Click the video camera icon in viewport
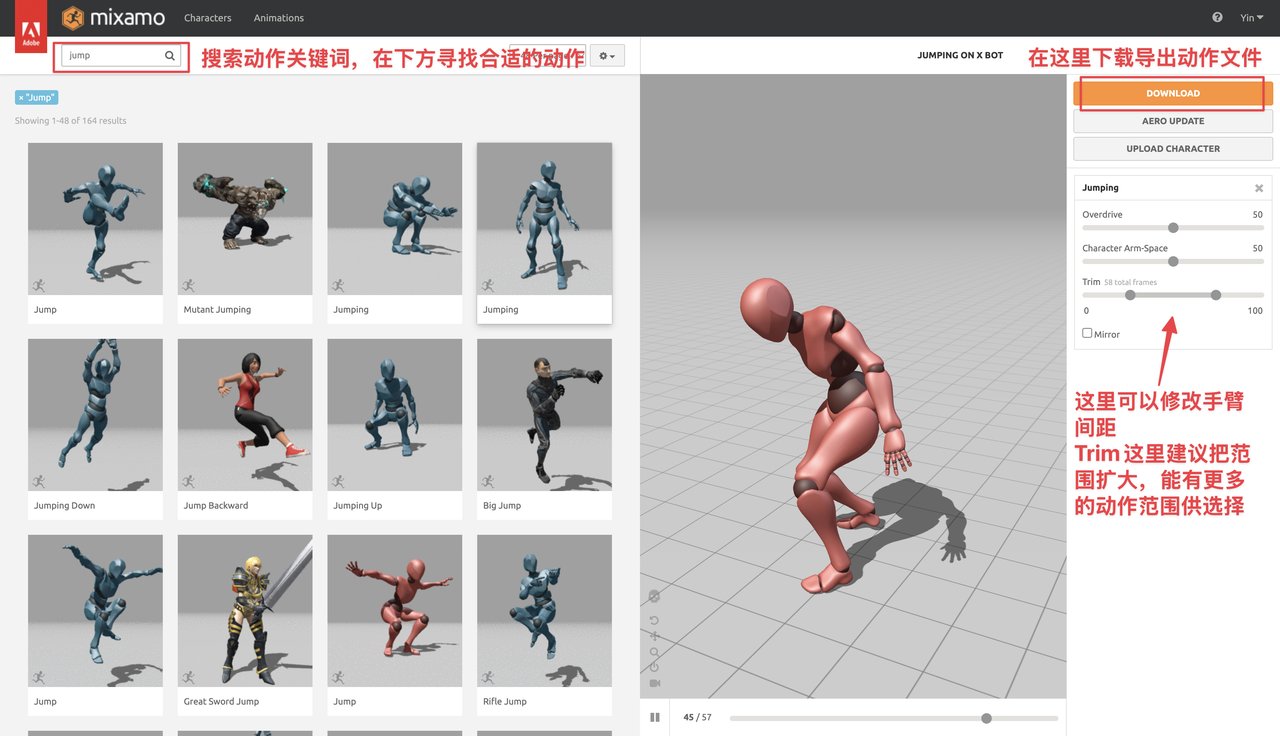Screen dimensions: 1280x736 (x=654, y=683)
